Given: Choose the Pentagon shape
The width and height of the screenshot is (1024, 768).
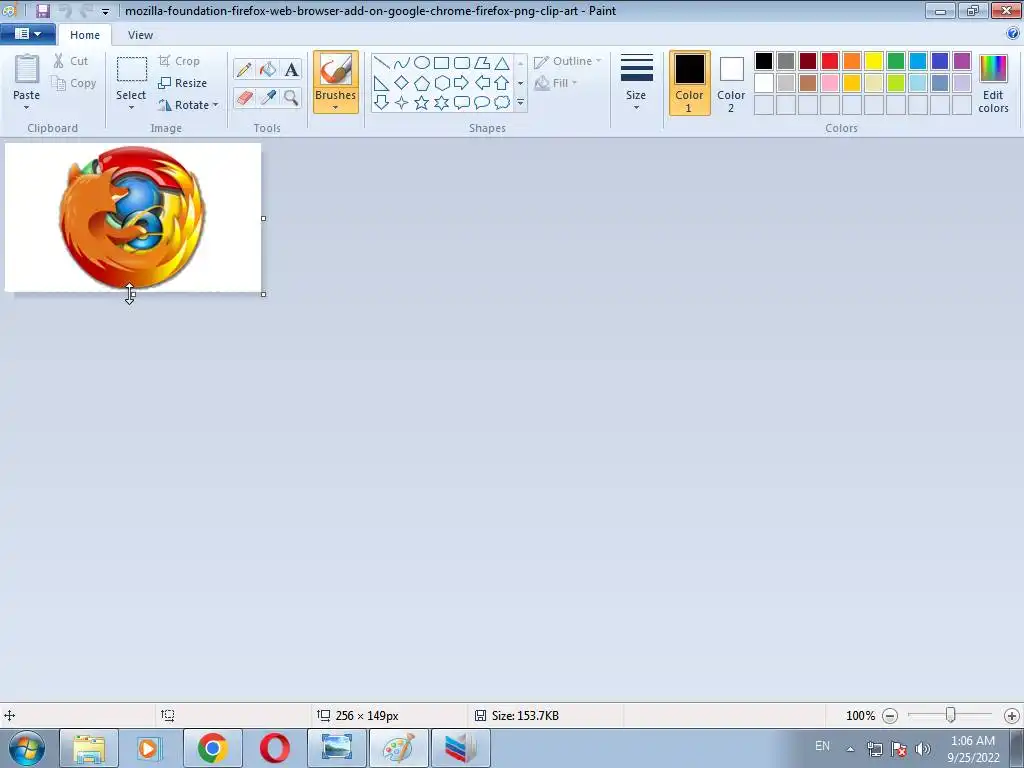Looking at the screenshot, I should 422,83.
